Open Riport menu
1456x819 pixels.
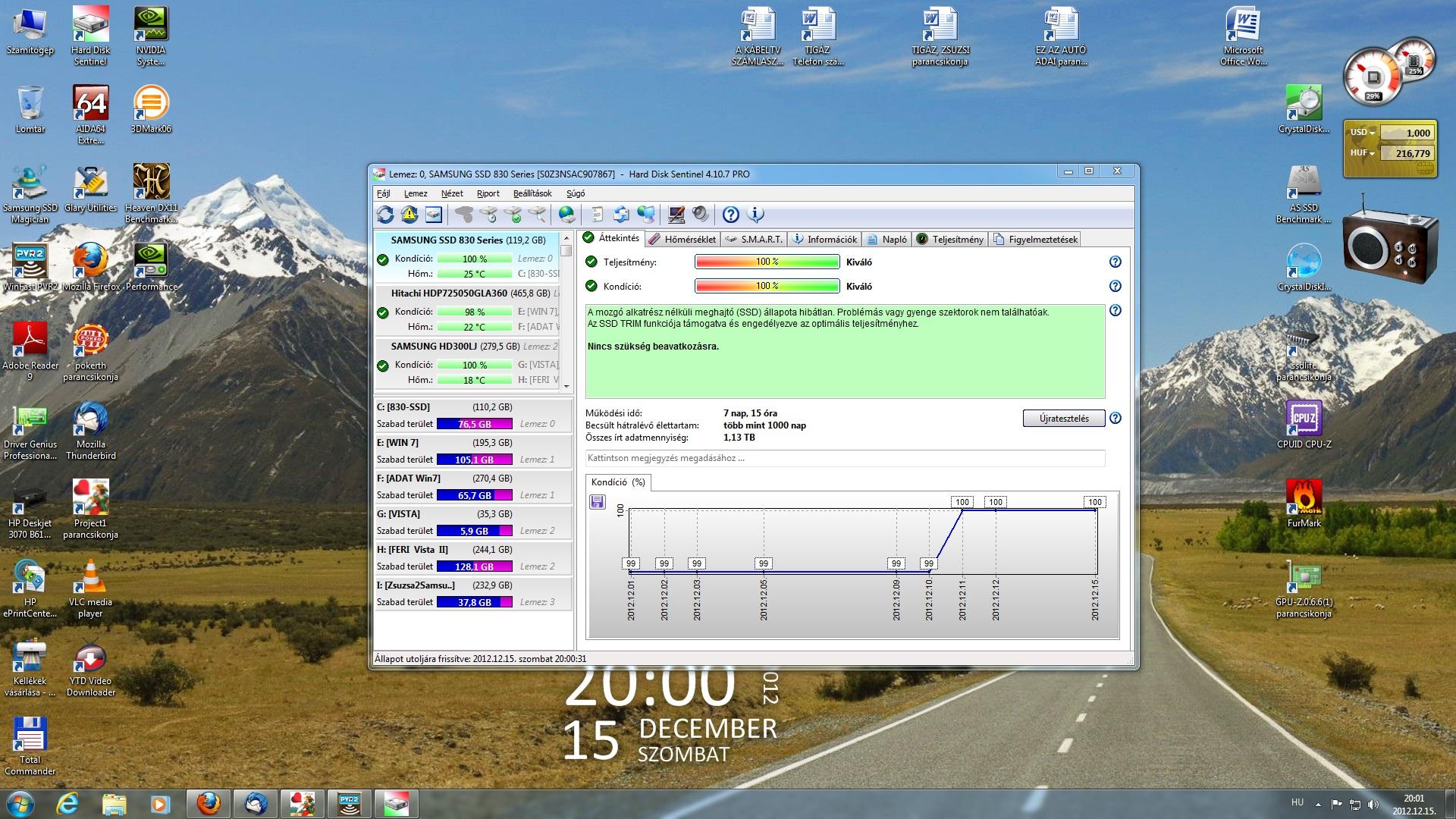pyautogui.click(x=488, y=193)
